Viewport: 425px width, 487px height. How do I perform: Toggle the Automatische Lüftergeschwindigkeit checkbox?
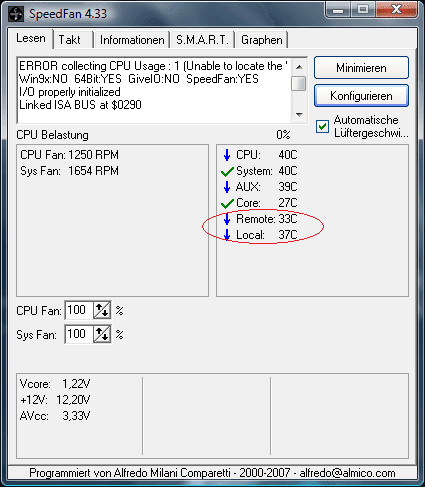pos(322,127)
